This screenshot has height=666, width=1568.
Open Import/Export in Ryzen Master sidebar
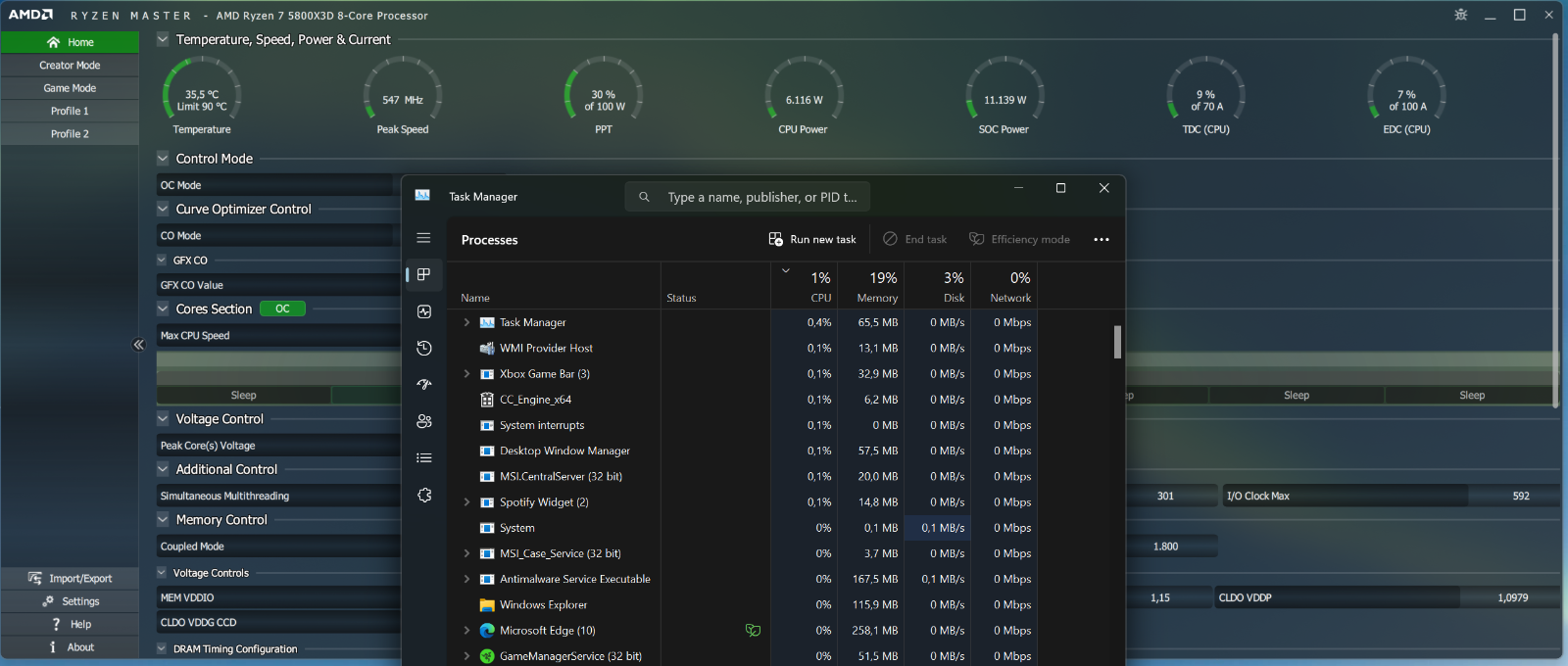coord(70,578)
